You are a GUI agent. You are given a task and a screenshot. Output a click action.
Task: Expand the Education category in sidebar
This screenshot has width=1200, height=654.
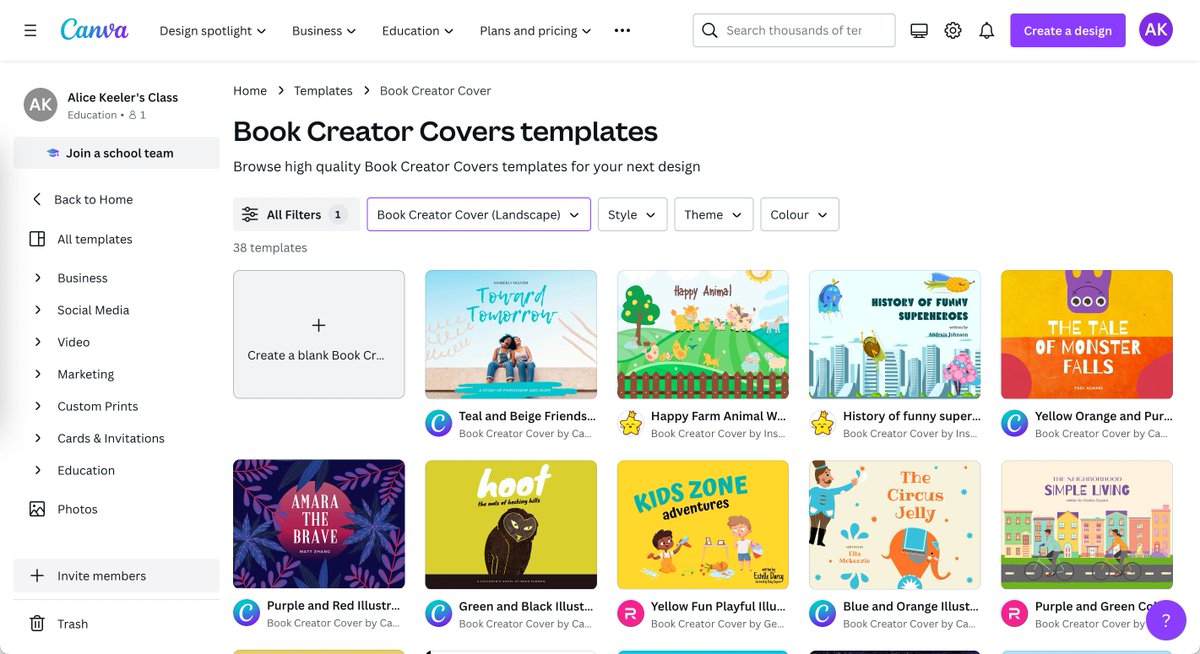coord(38,470)
